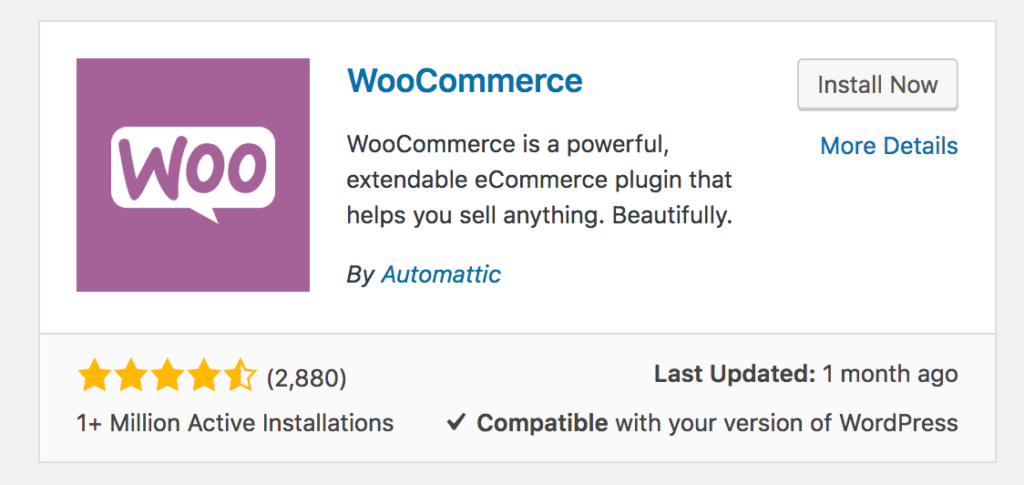1024x485 pixels.
Task: Select the fourth rating star
Action: (x=204, y=377)
